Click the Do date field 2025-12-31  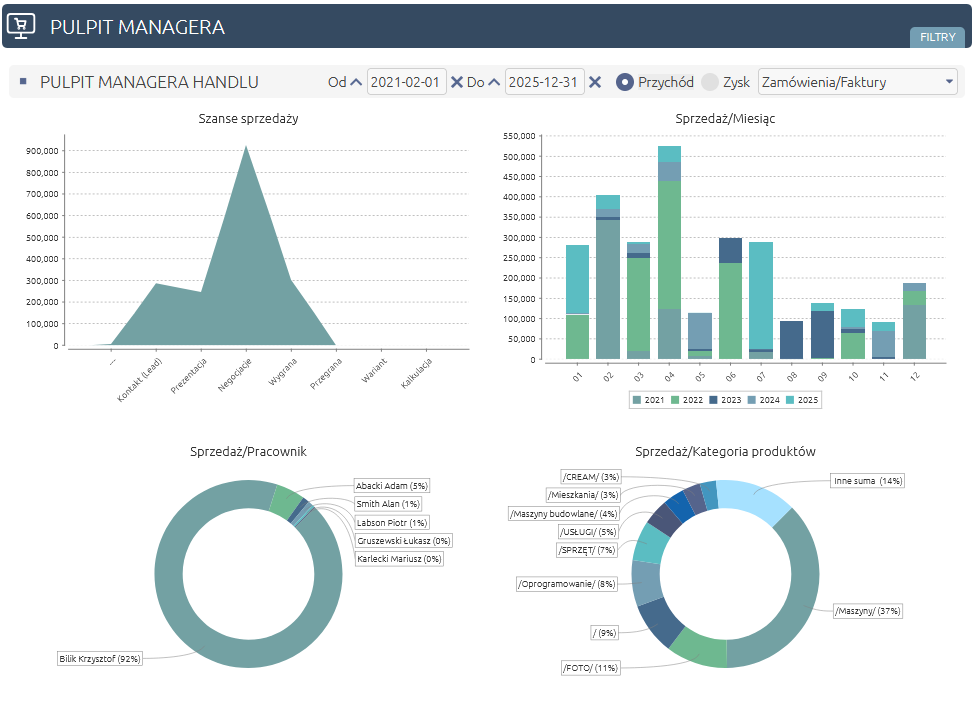(x=544, y=82)
